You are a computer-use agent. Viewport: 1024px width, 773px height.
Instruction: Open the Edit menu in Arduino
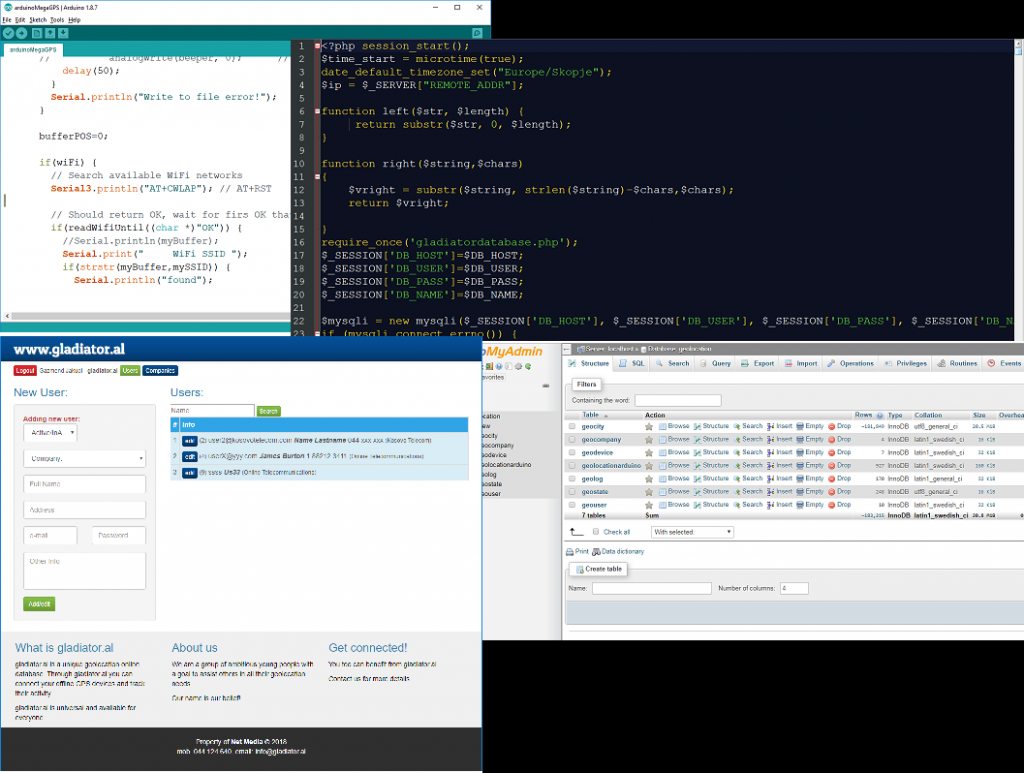[20, 20]
